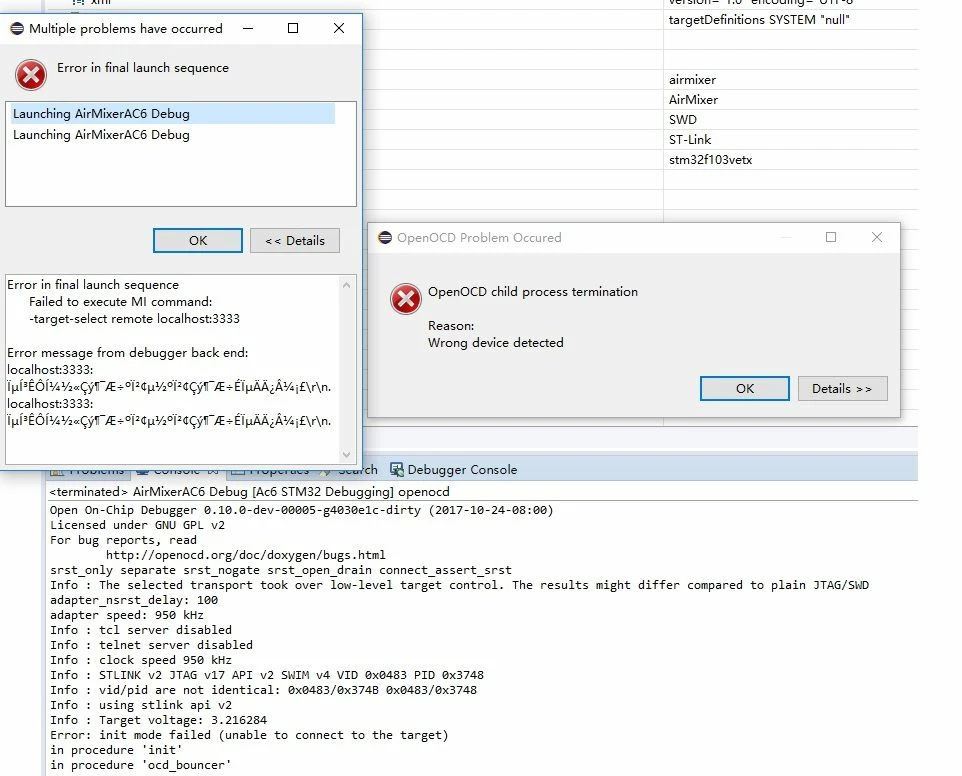Click Eclipse icon in Multiple problems title bar

pyautogui.click(x=17, y=28)
